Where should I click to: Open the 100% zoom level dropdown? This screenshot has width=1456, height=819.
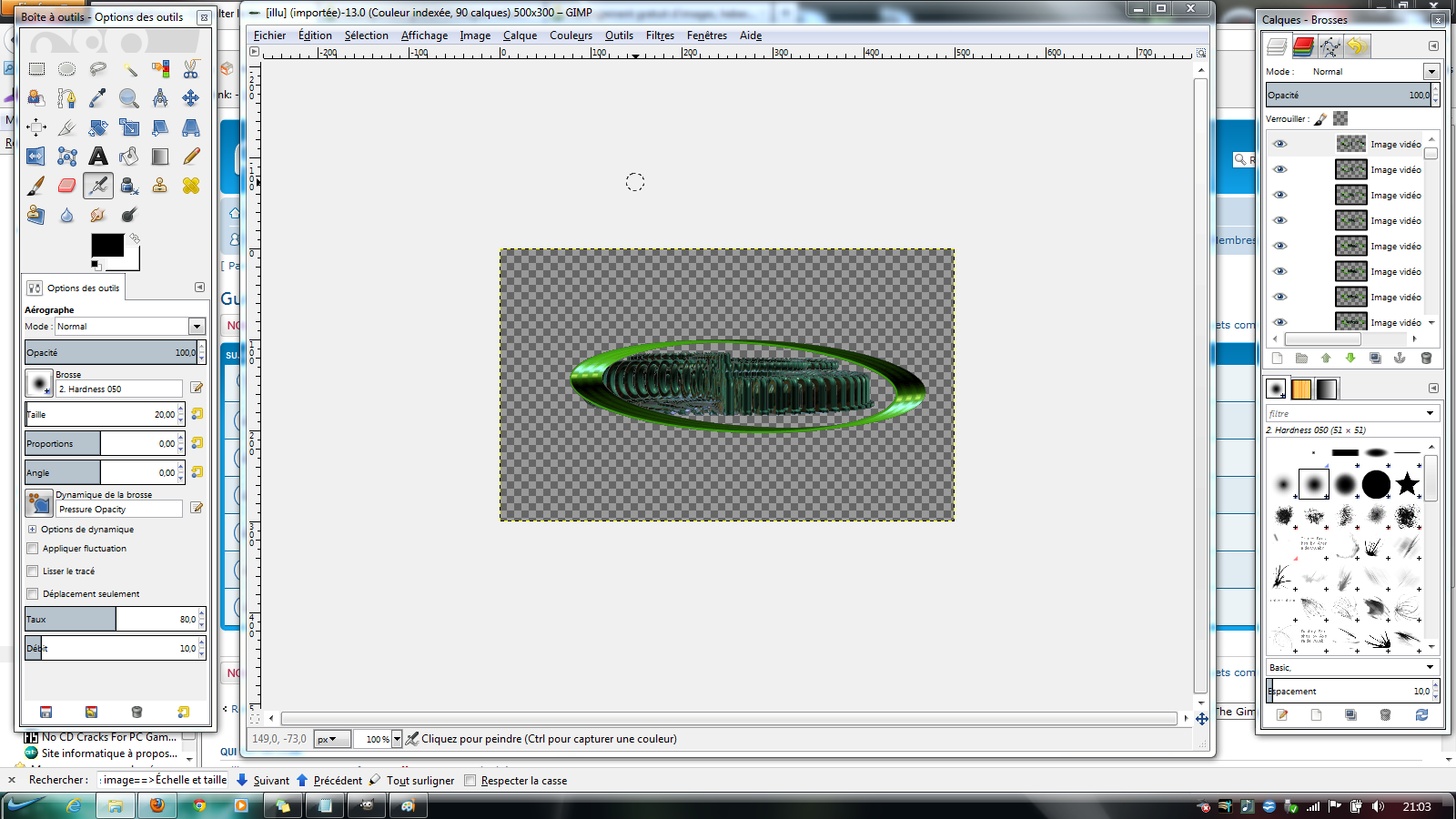point(397,739)
